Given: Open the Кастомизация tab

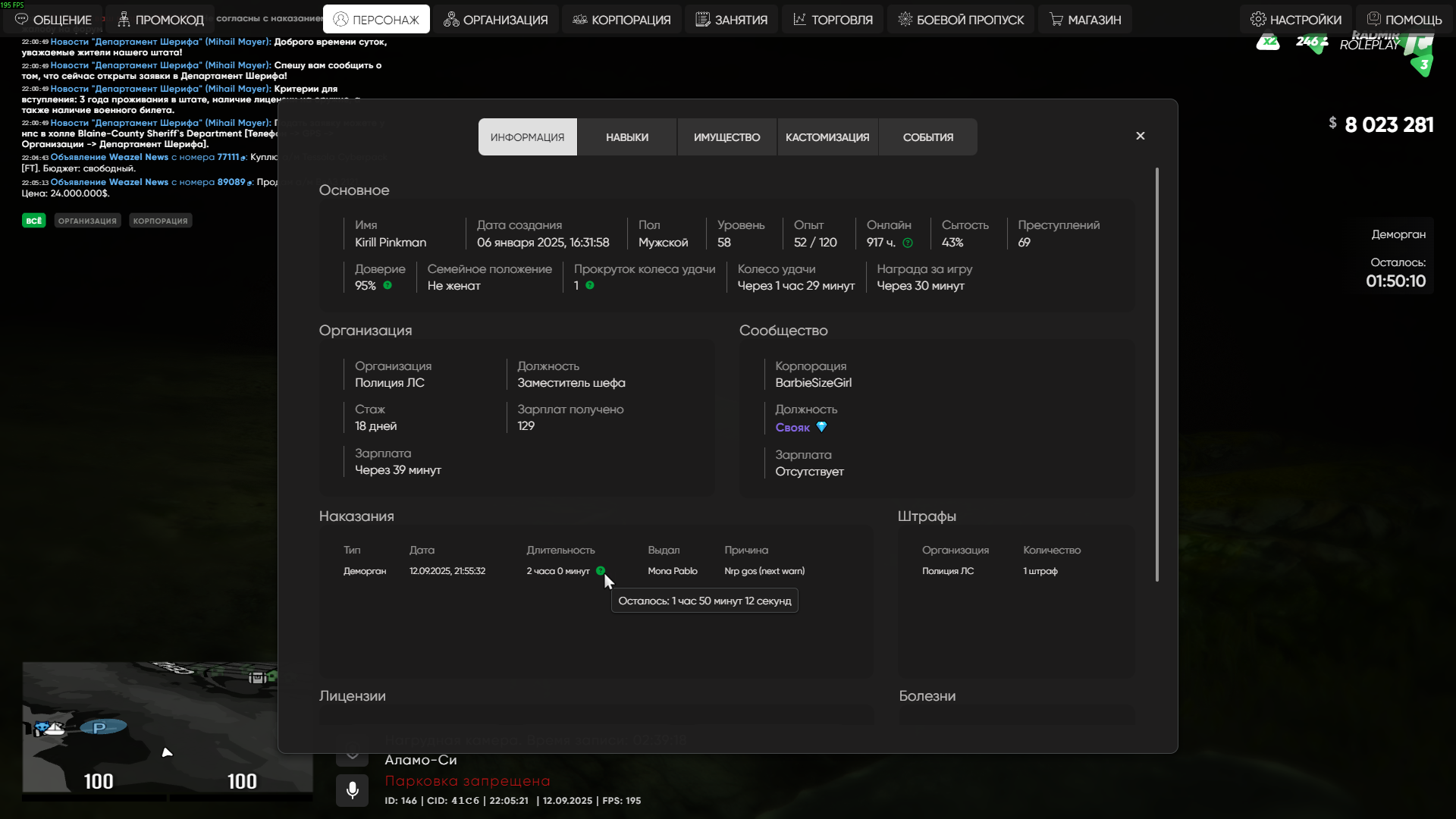Looking at the screenshot, I should pyautogui.click(x=827, y=137).
